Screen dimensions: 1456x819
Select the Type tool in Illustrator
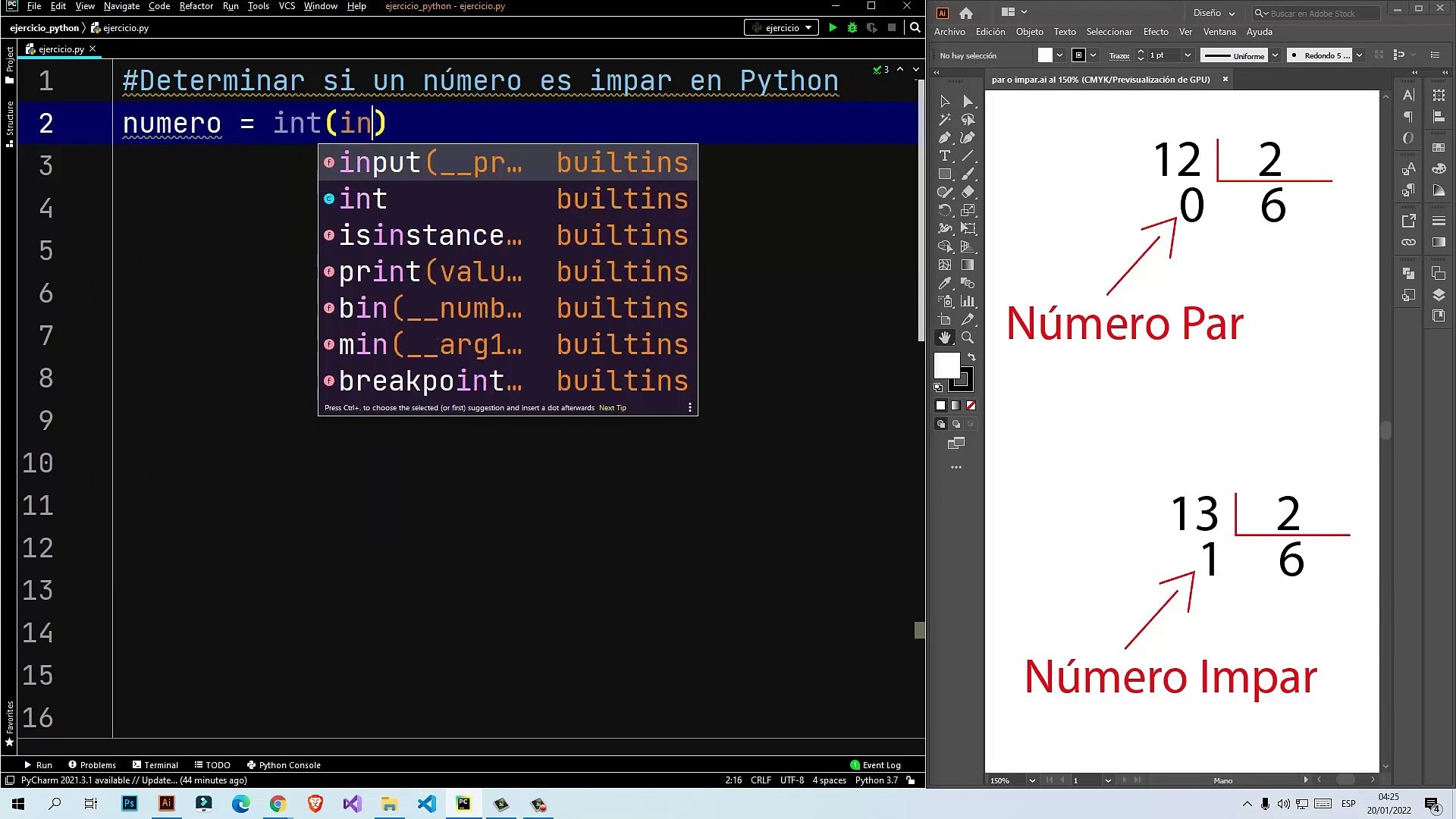pos(945,156)
